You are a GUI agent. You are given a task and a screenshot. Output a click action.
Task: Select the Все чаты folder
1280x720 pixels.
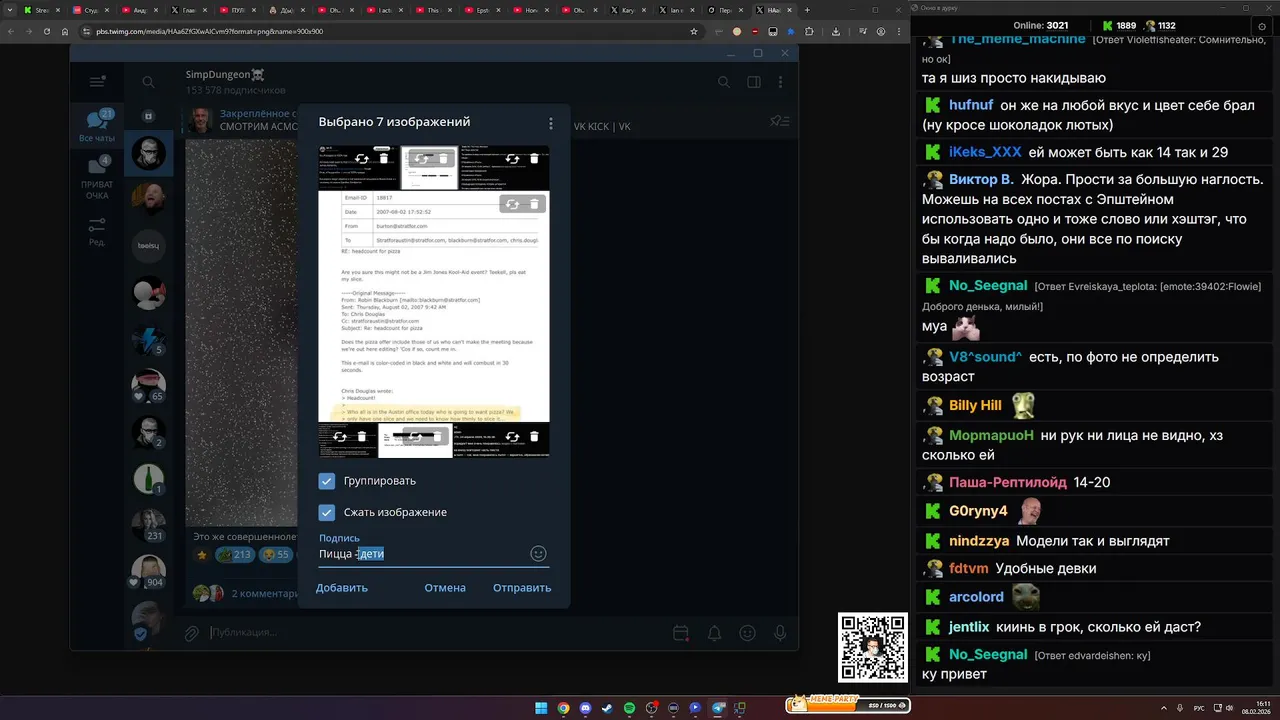[97, 127]
